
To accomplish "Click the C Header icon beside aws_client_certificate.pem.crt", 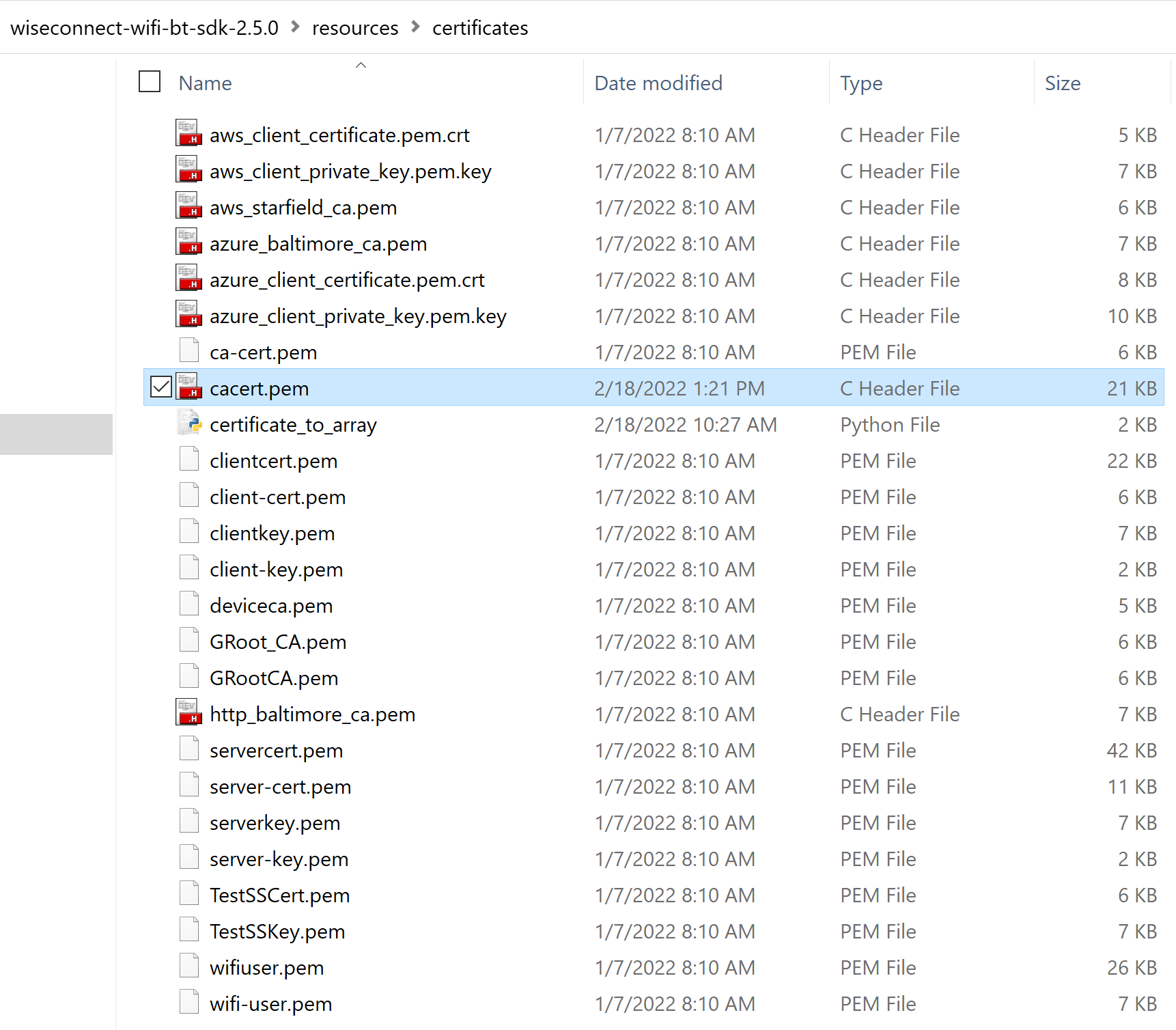I will (x=188, y=133).
